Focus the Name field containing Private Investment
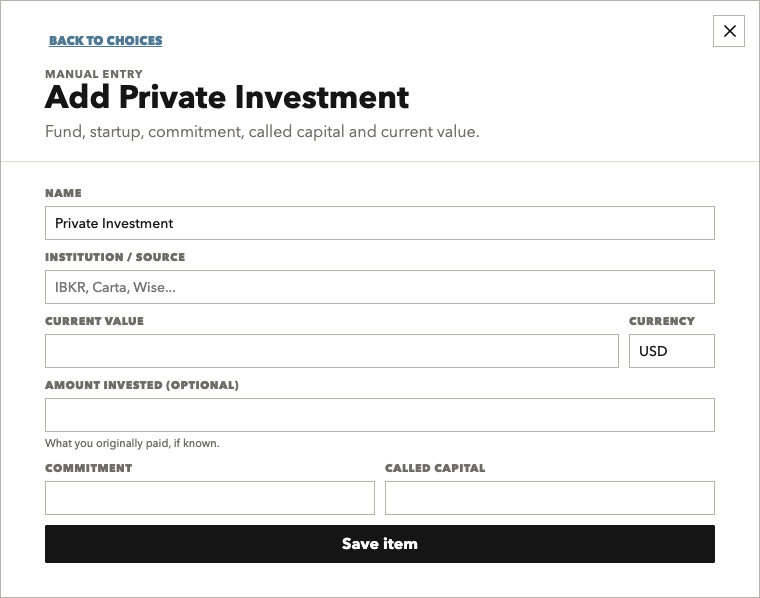Viewport: 760px width, 598px height. point(380,223)
